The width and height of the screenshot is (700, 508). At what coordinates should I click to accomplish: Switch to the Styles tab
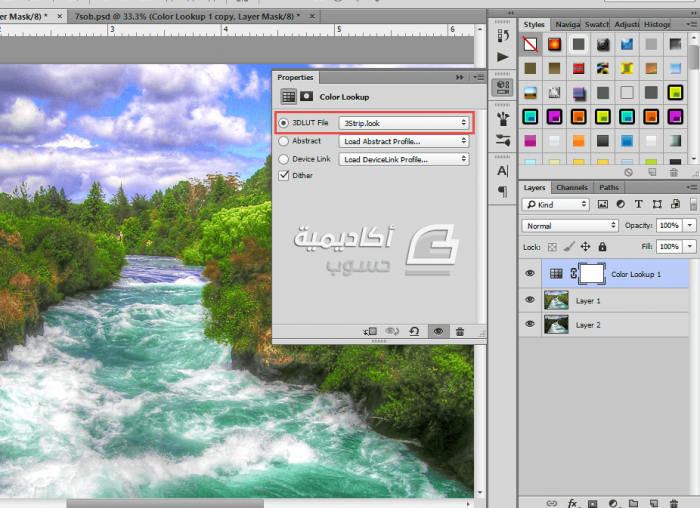coord(534,25)
